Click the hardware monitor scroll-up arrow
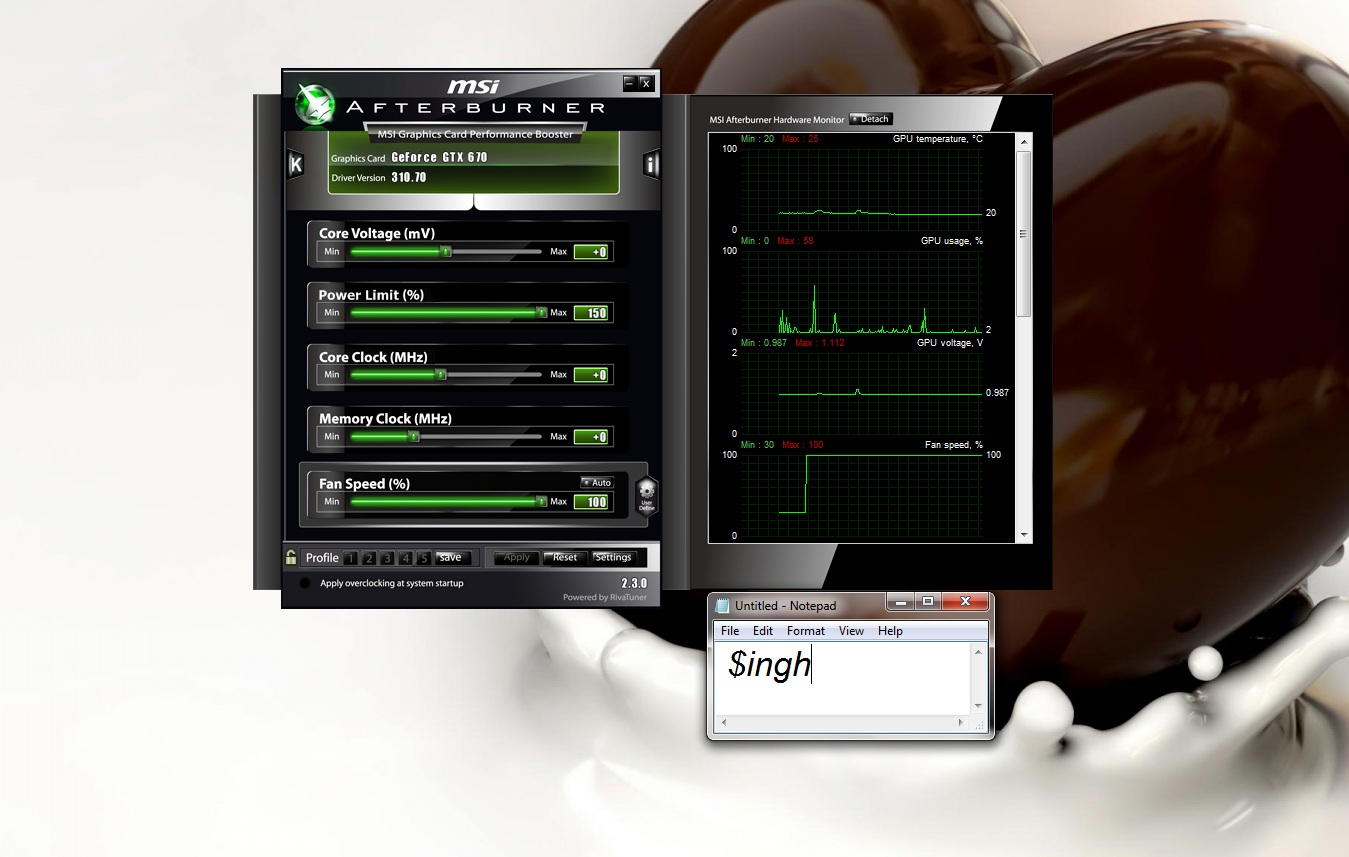The image size is (1349, 857). [1023, 142]
